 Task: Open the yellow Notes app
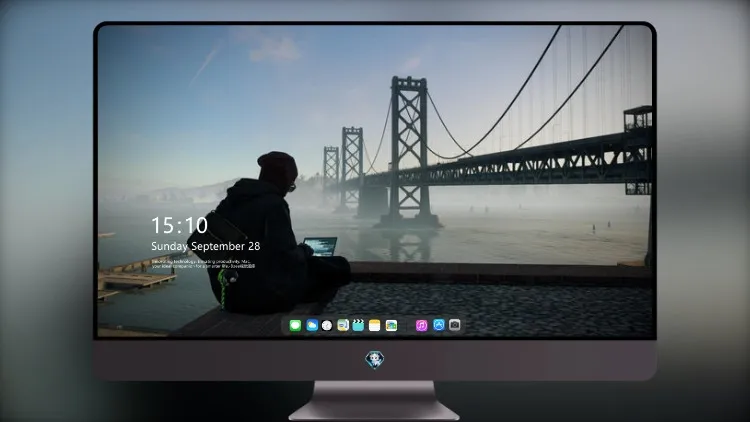[375, 325]
